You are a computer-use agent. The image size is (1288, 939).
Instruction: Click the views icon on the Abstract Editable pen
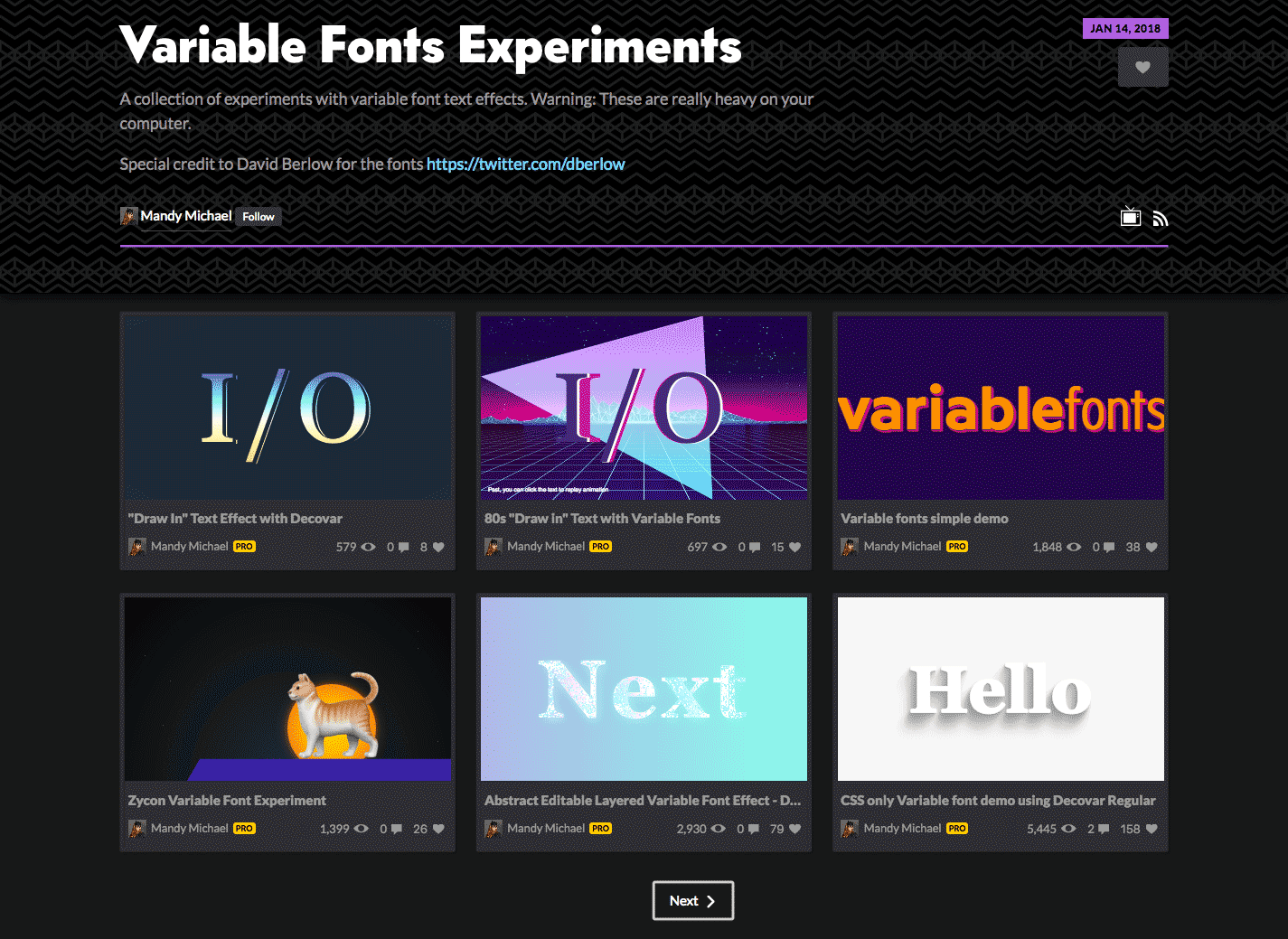click(718, 829)
